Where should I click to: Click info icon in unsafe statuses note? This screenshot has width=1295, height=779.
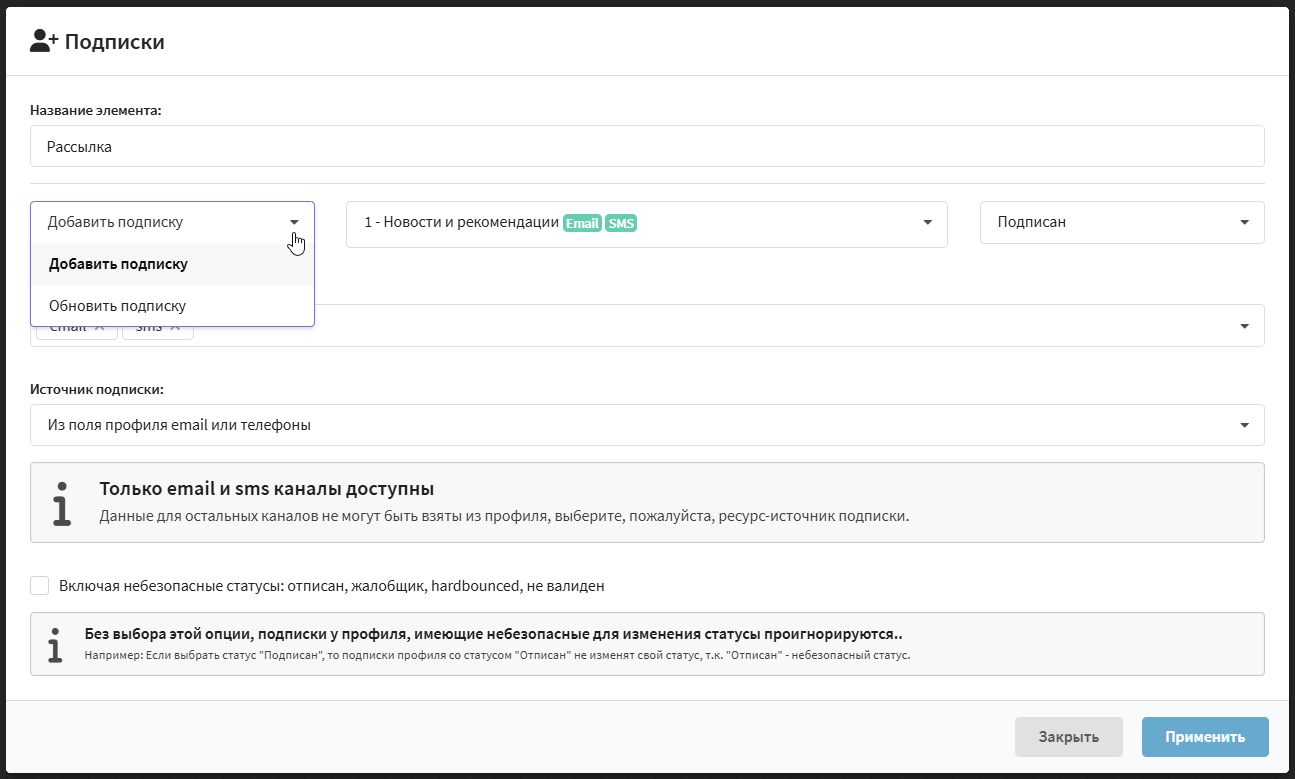coord(54,645)
